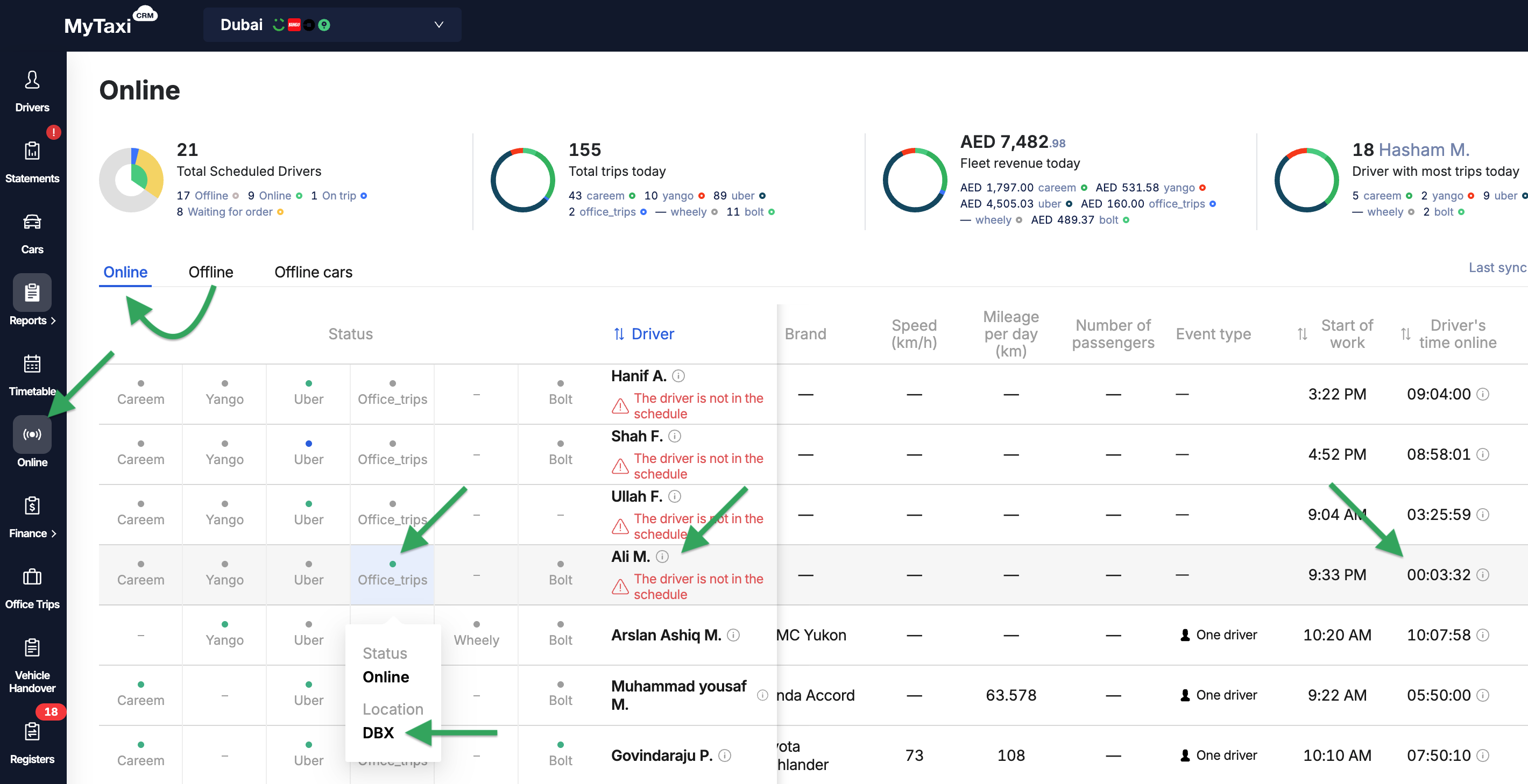Click DBX location in status tooltip
This screenshot has width=1528, height=784.
pos(378,733)
